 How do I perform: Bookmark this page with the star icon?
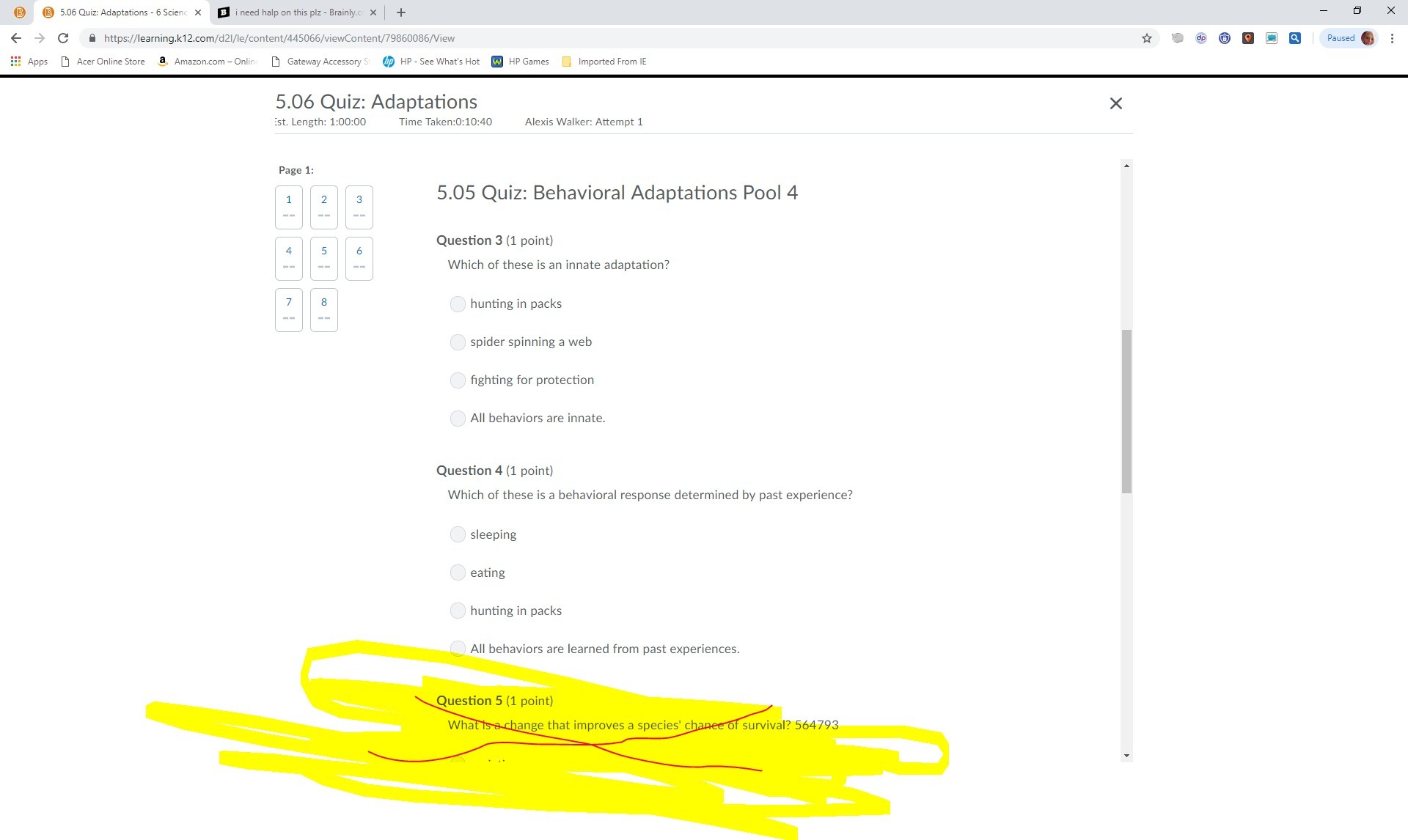click(x=1147, y=38)
